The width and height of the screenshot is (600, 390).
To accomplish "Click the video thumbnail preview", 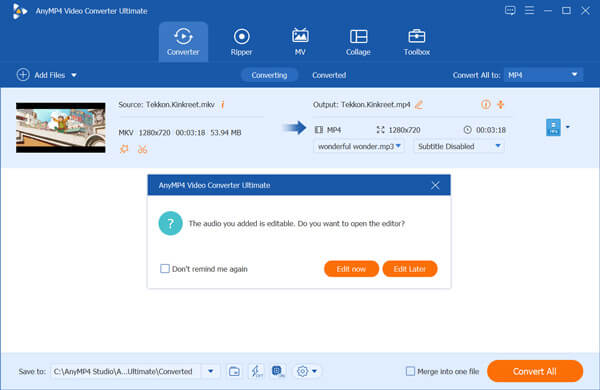I will (60, 127).
